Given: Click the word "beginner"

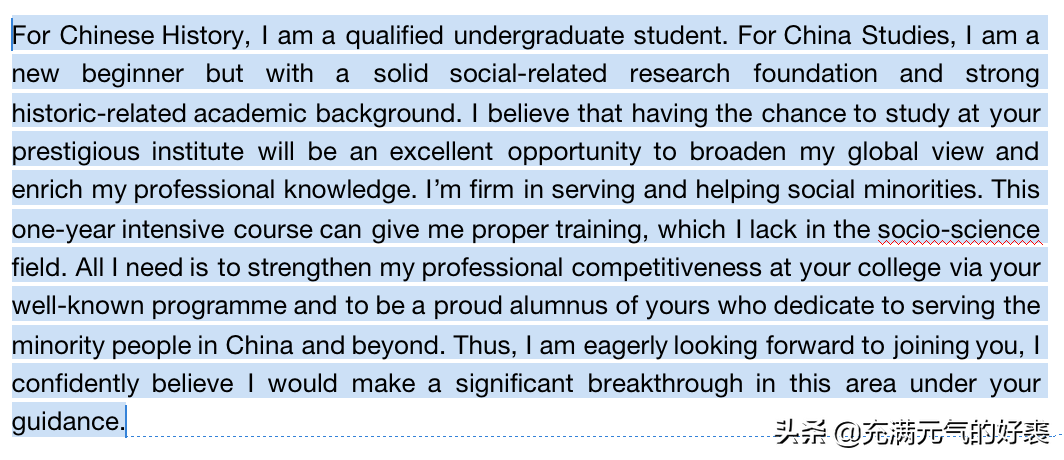Looking at the screenshot, I should click(132, 74).
